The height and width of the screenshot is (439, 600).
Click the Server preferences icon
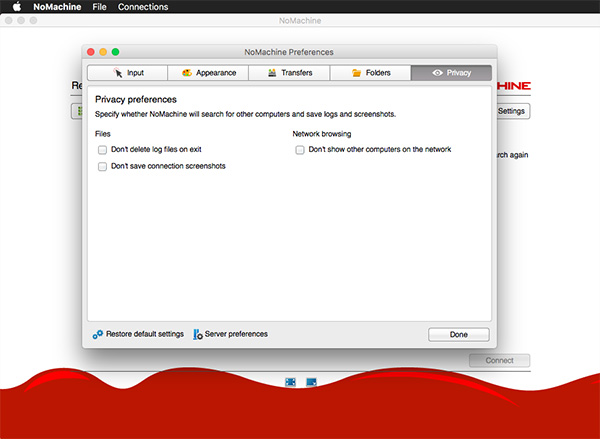click(197, 335)
